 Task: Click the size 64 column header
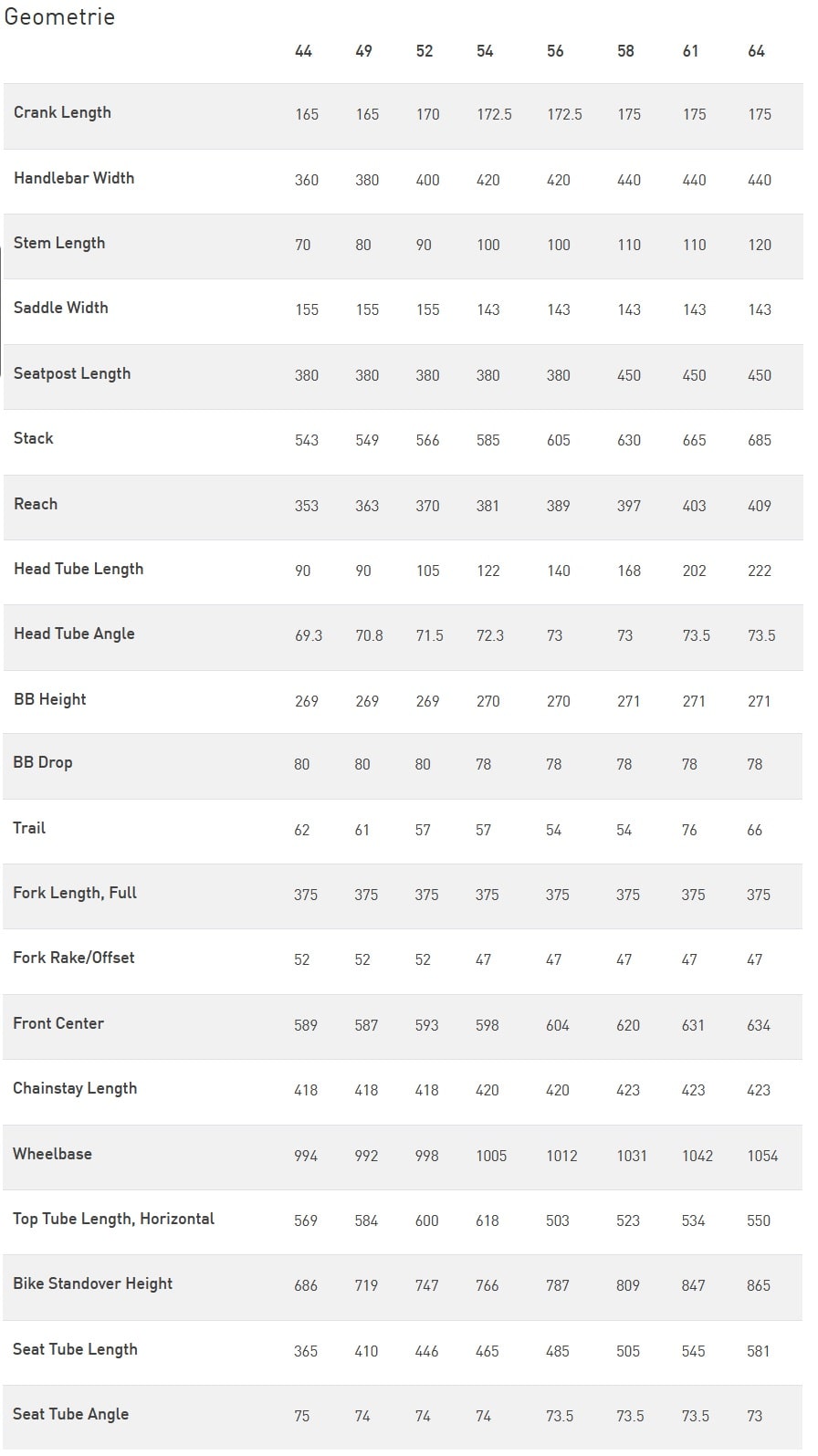point(756,51)
